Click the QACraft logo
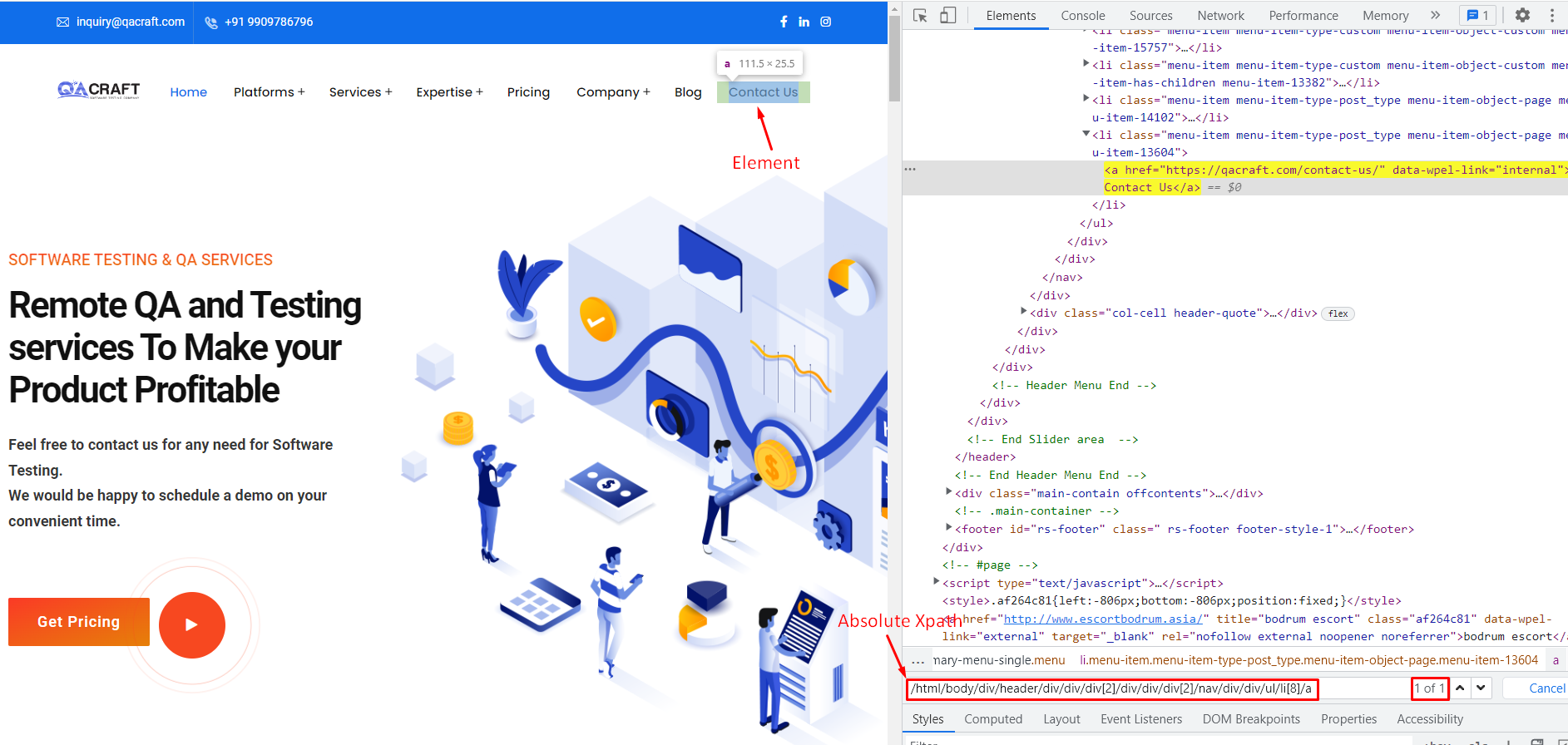Image resolution: width=1568 pixels, height=745 pixels. (98, 91)
